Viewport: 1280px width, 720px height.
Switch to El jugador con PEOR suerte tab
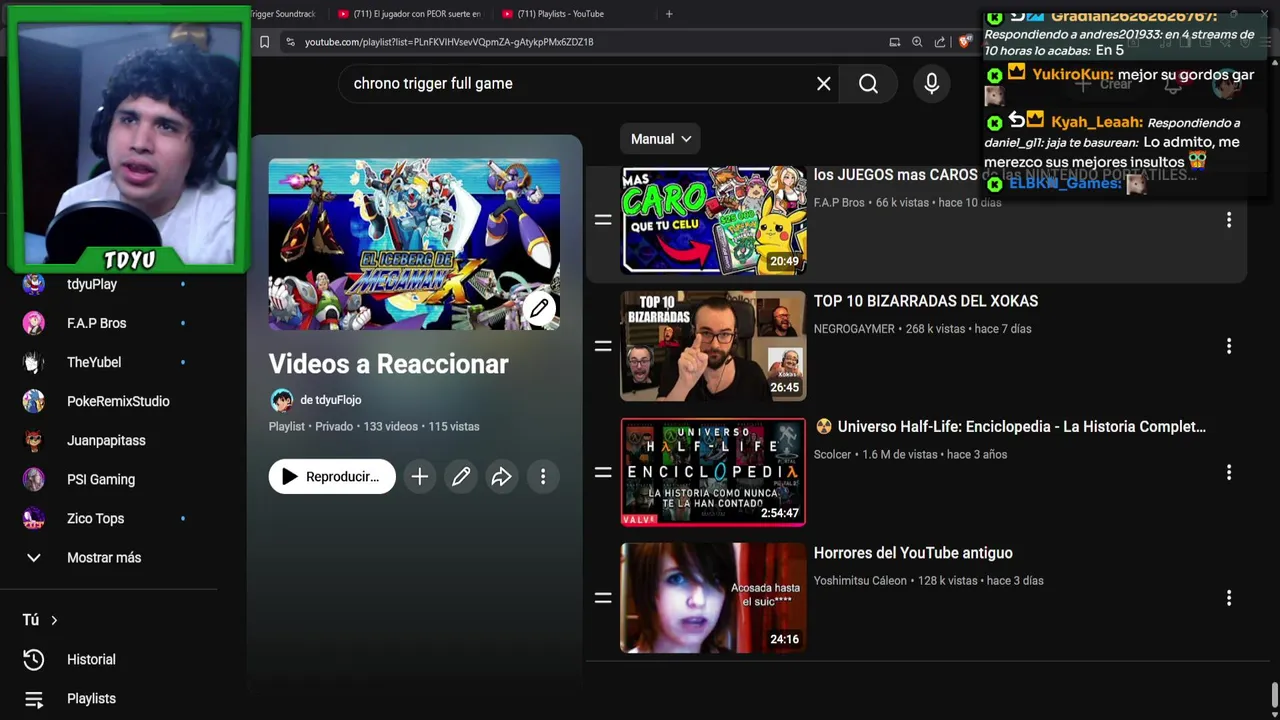[x=410, y=14]
